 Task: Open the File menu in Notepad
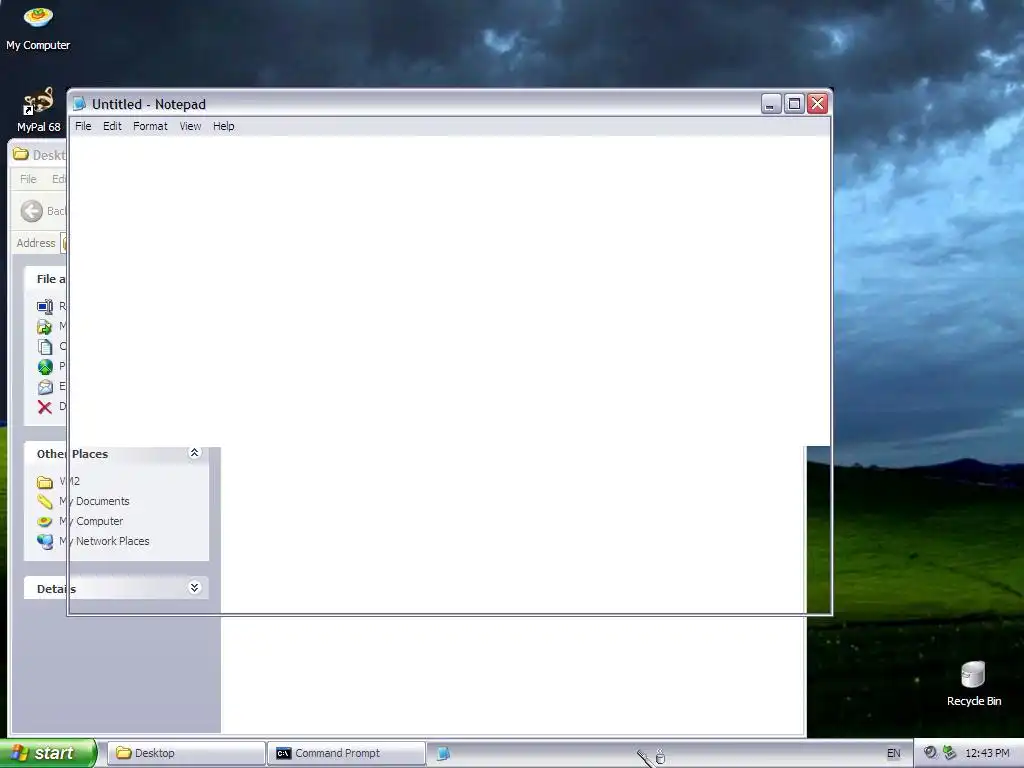83,126
